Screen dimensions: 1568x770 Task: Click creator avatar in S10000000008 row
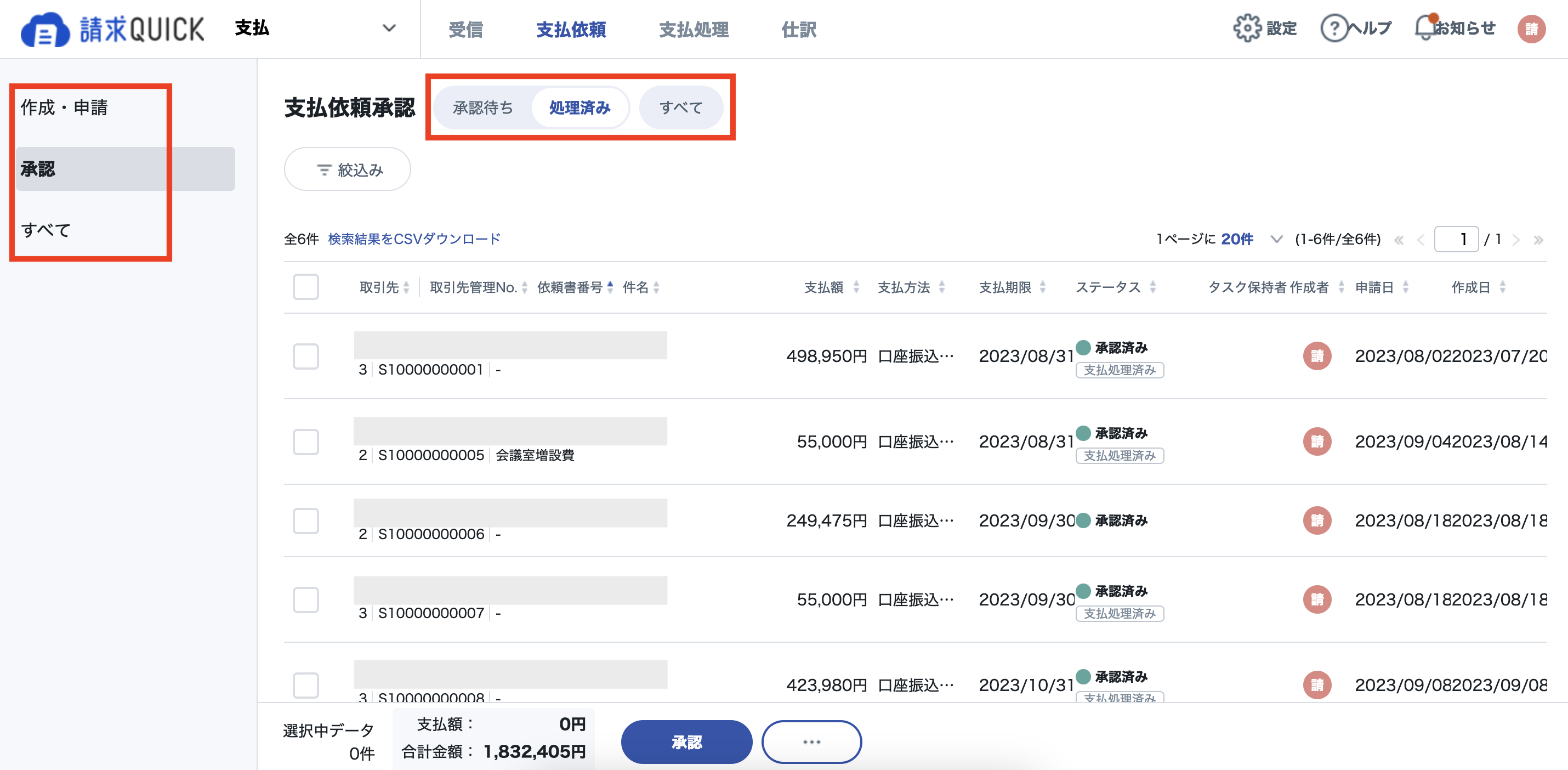[x=1316, y=685]
